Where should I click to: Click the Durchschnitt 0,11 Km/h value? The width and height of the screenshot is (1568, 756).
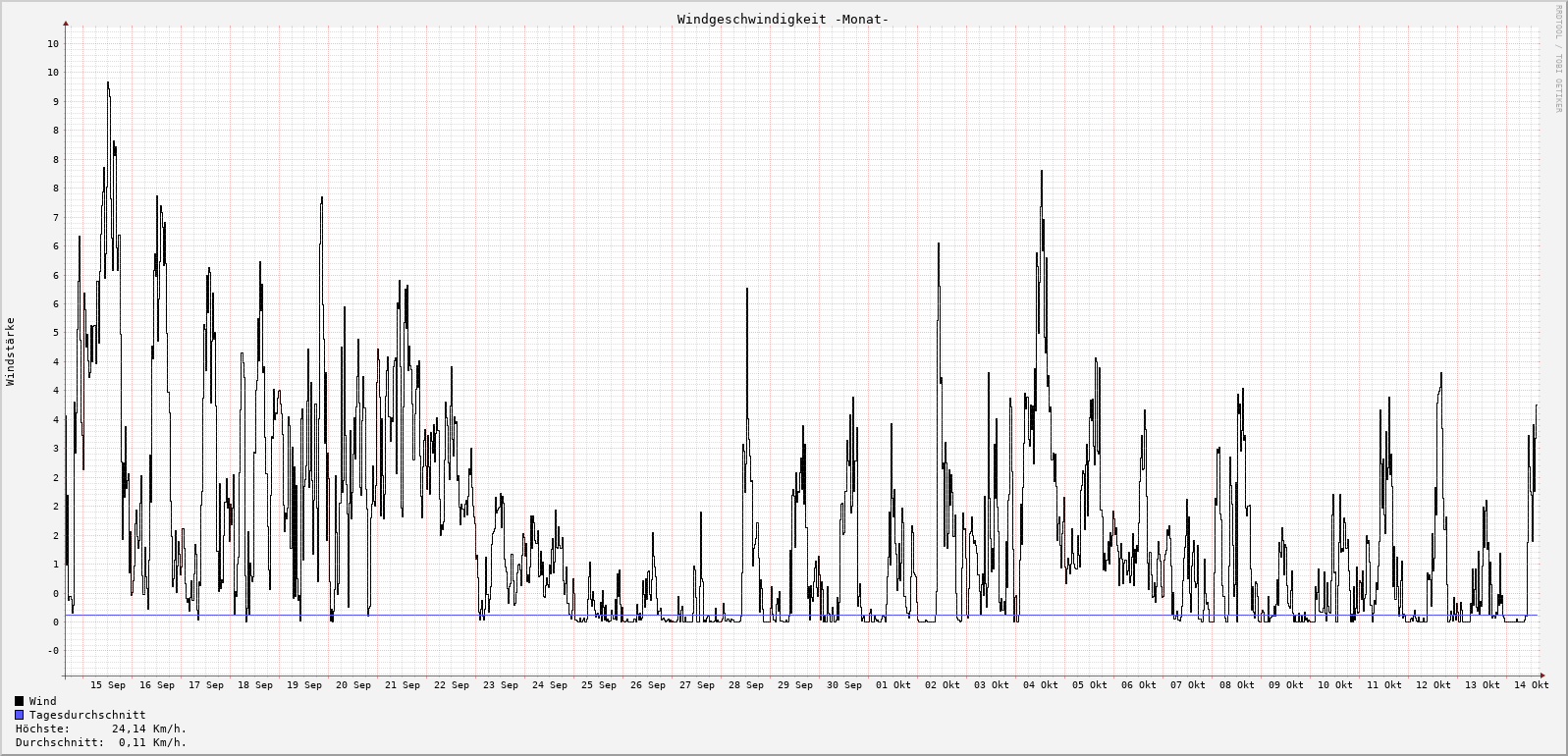[x=152, y=742]
